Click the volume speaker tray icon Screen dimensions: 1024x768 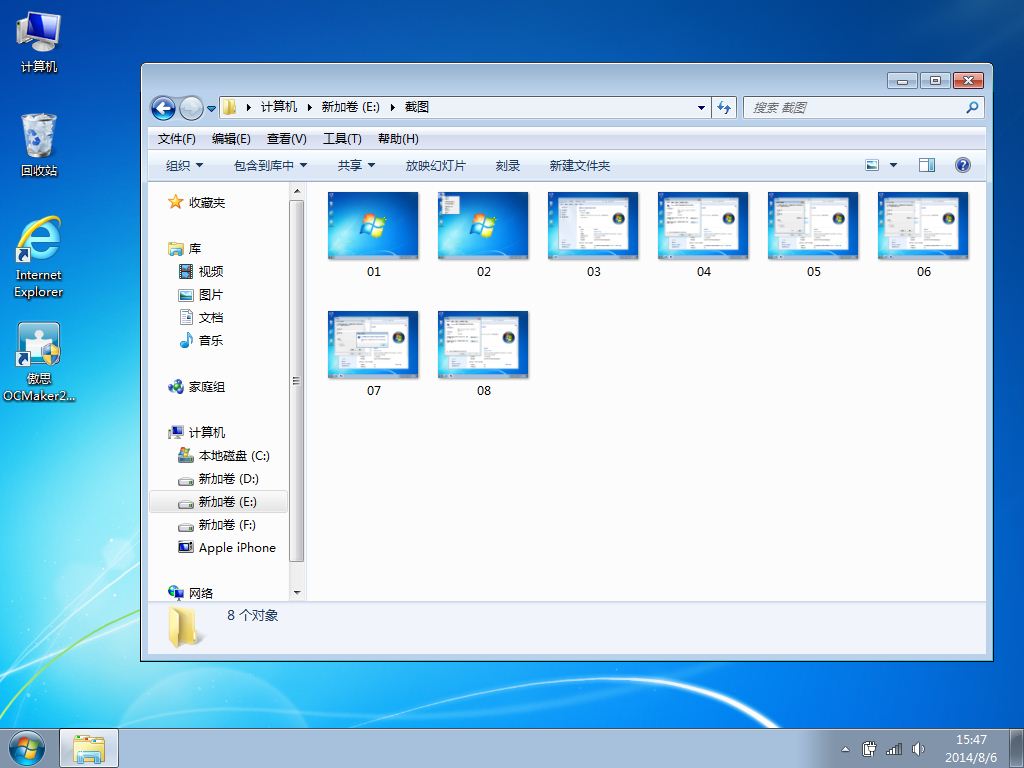[x=918, y=748]
